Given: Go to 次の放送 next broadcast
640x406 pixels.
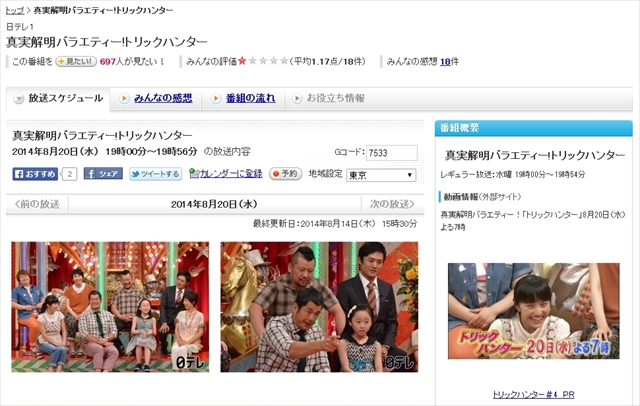Looking at the screenshot, I should [x=392, y=204].
